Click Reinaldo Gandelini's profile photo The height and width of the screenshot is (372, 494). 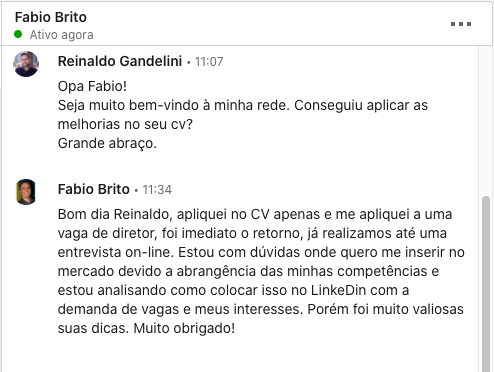click(26, 64)
